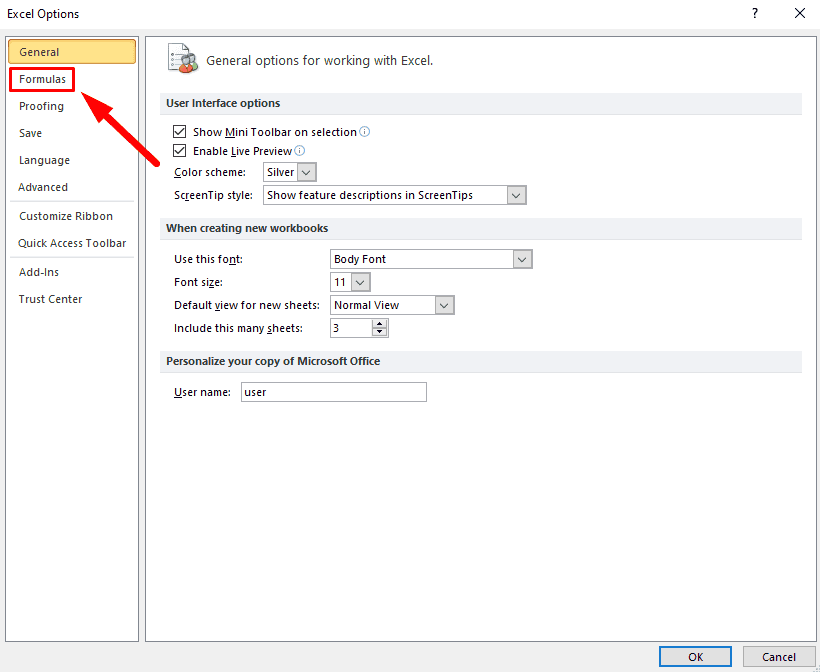Viewport: 820px width, 672px height.
Task: Click the Color scheme label
Action: (x=210, y=172)
